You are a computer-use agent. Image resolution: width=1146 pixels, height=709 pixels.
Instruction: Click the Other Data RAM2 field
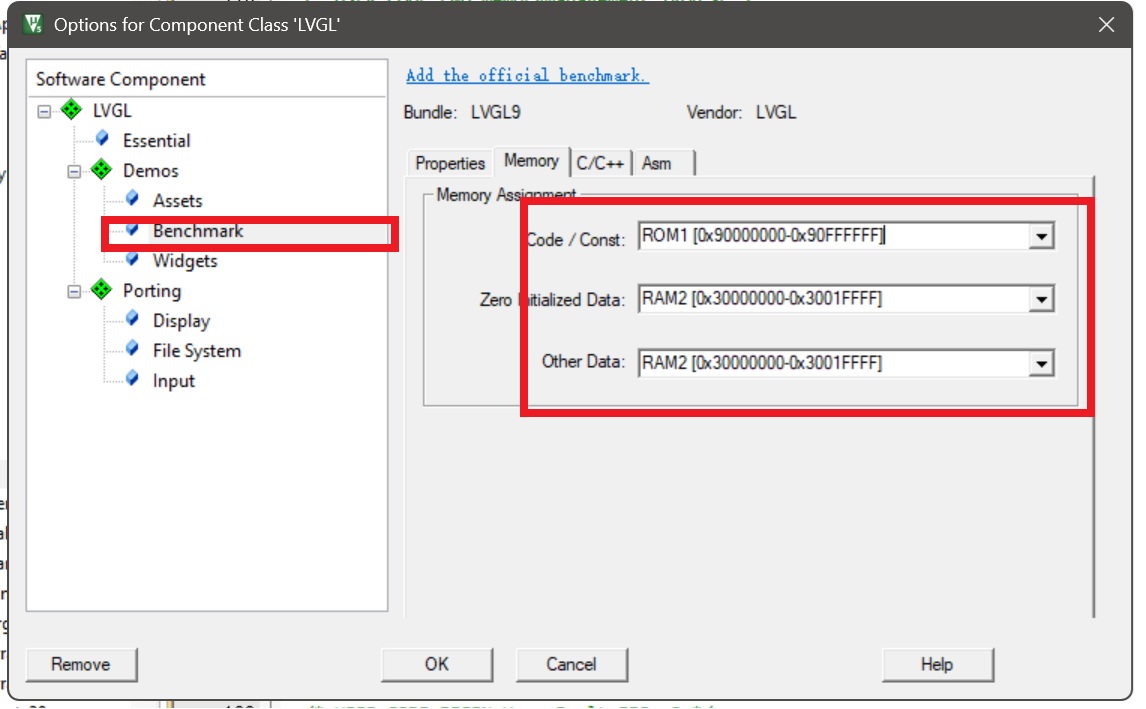[833, 363]
